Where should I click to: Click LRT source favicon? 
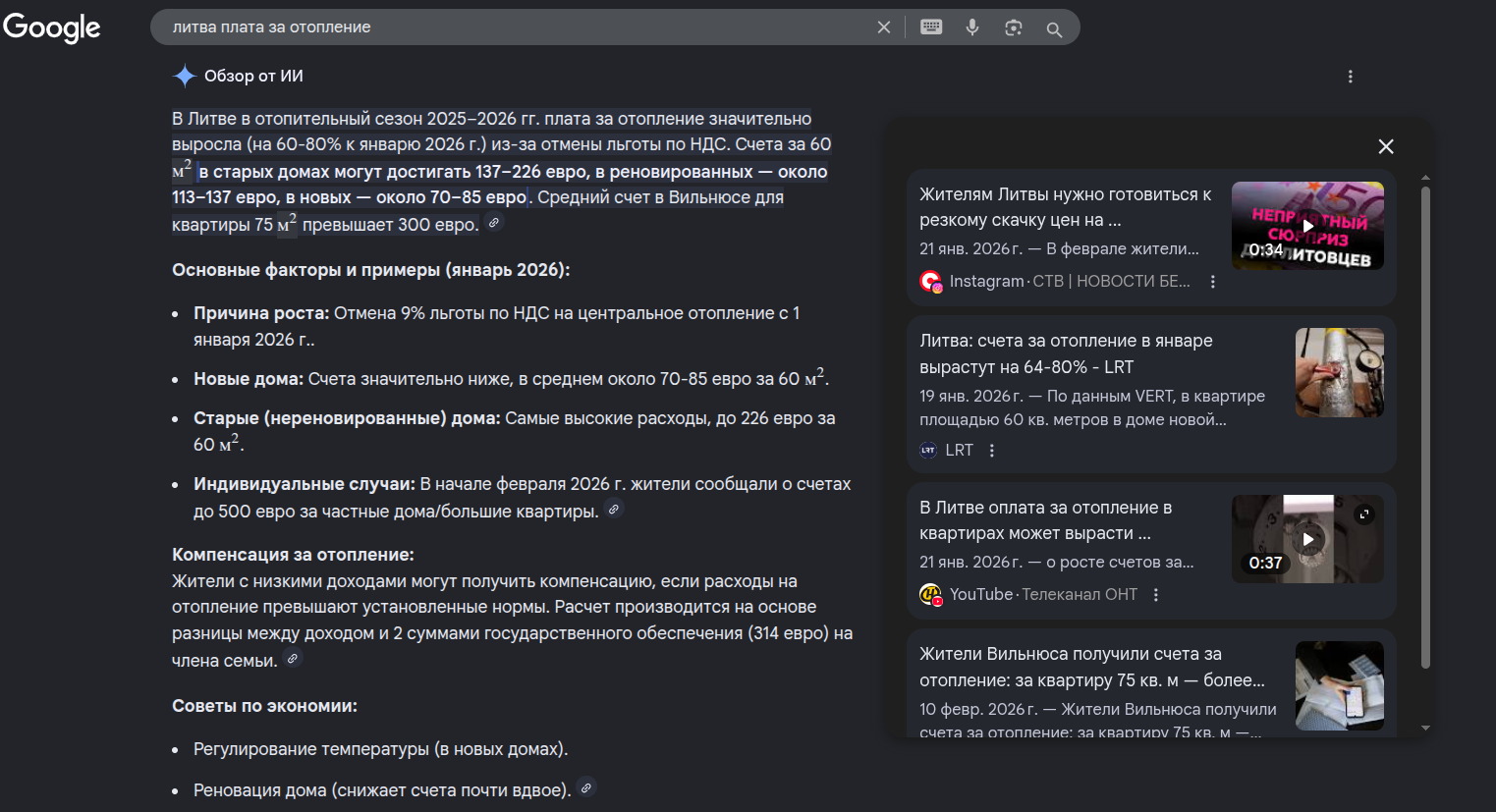click(928, 450)
